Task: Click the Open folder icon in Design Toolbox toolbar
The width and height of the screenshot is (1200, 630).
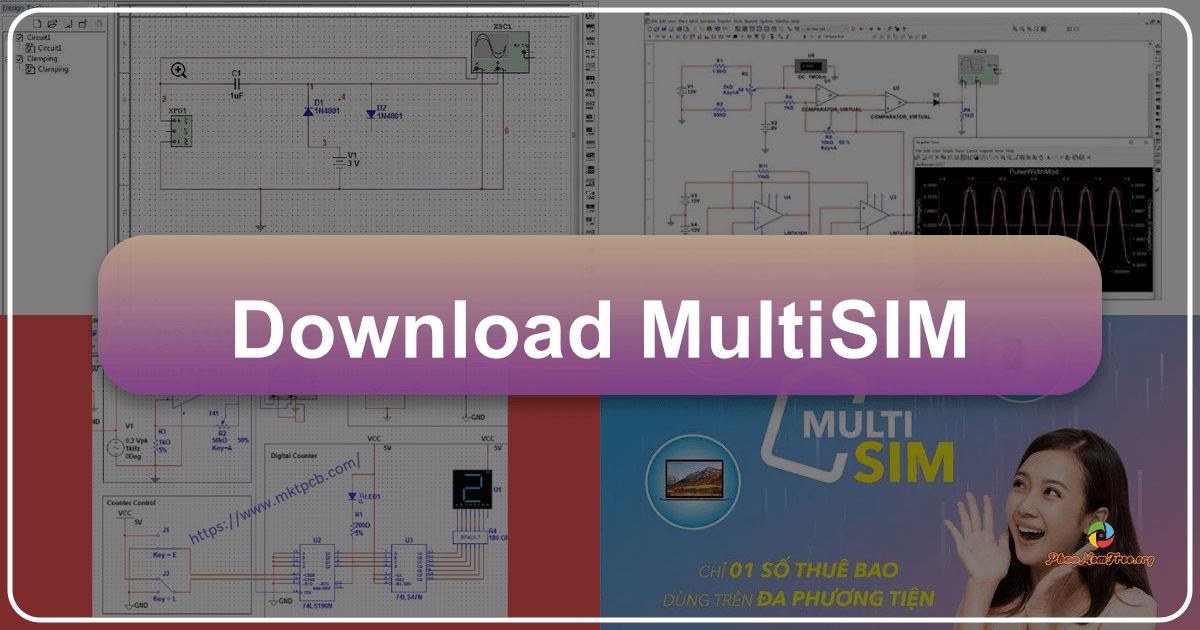Action: (53, 24)
